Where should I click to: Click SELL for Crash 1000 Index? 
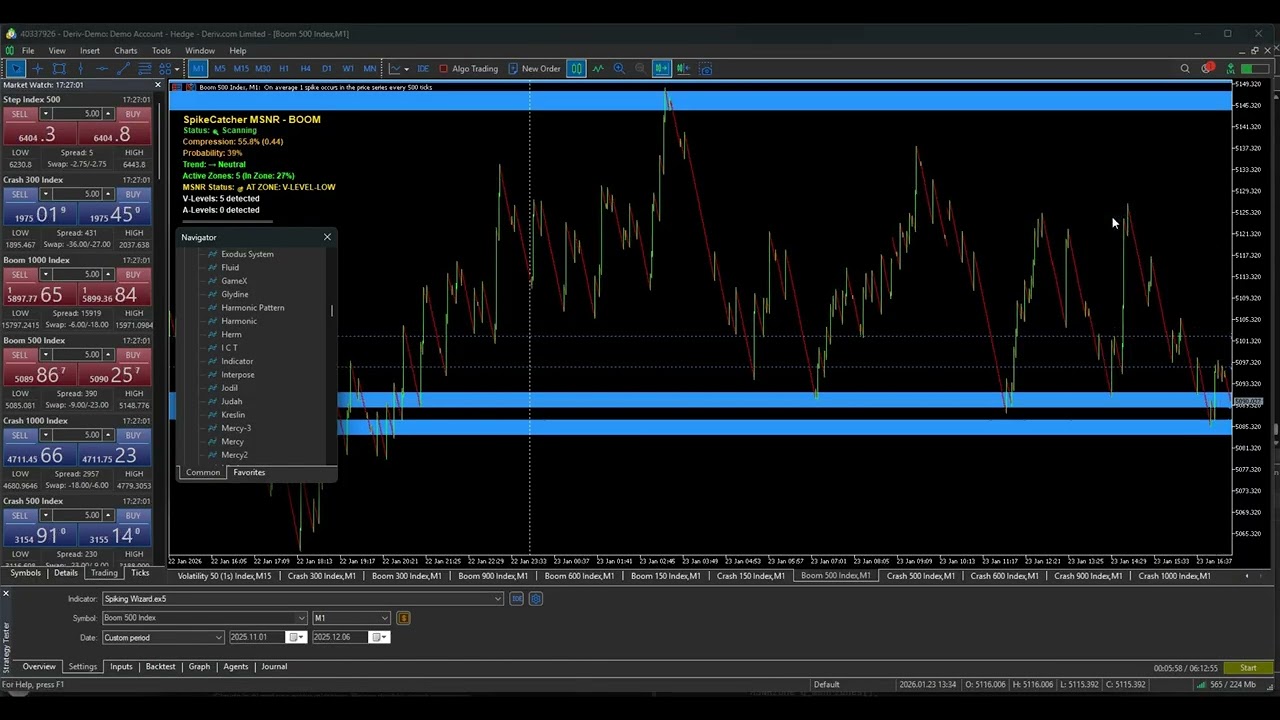(19, 435)
